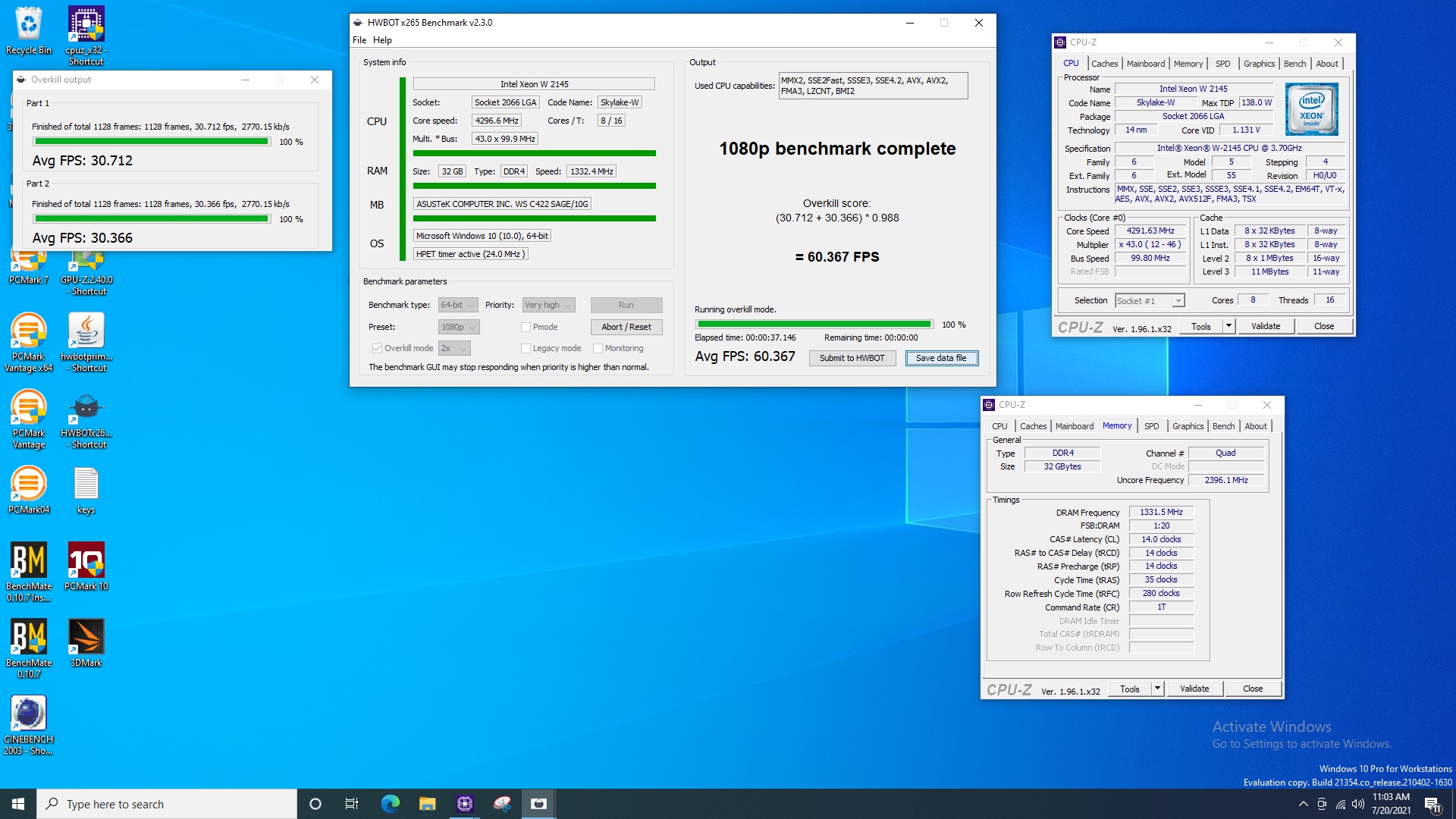Launch the cpuz_x32 shortcut icon
1456x819 pixels.
coord(86,36)
